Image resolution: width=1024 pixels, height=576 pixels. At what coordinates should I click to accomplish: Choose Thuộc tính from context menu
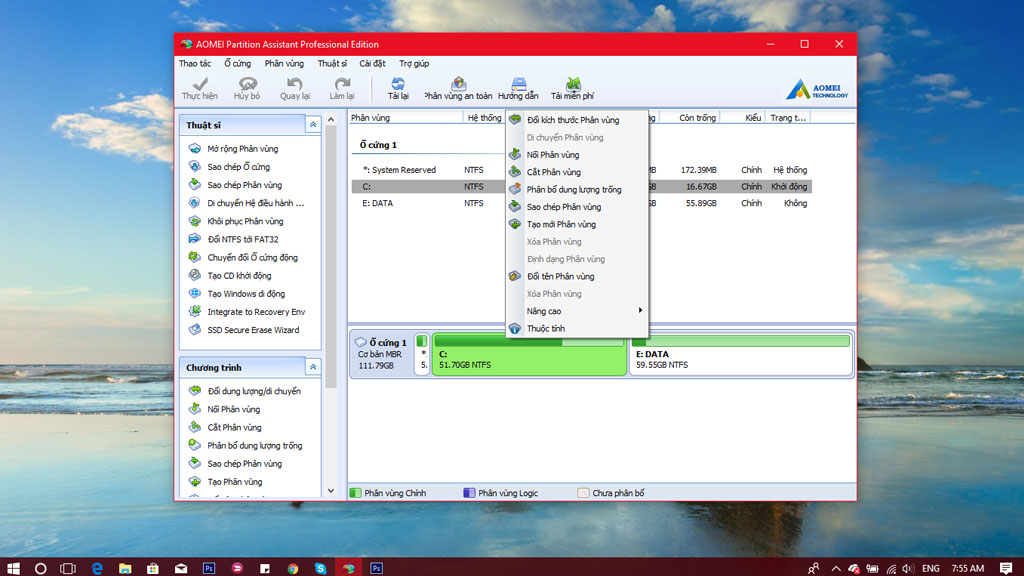click(x=577, y=328)
